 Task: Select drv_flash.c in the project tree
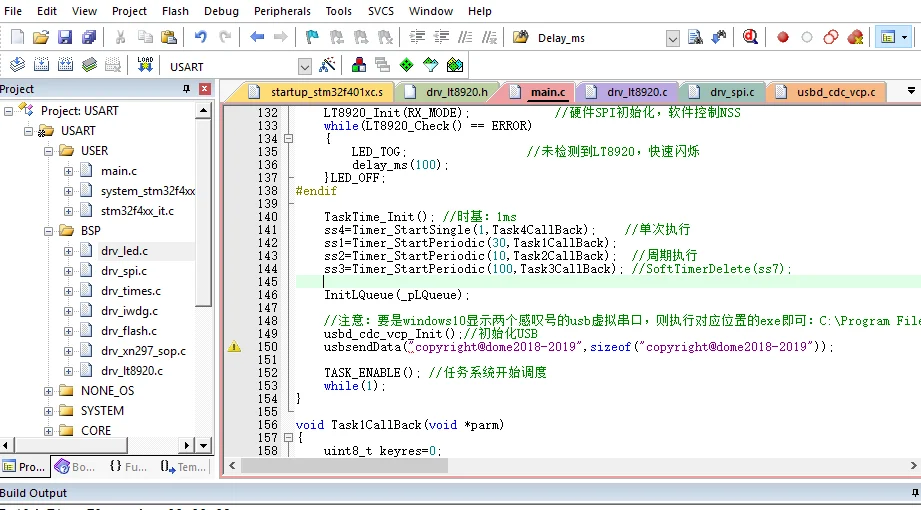[129, 331]
